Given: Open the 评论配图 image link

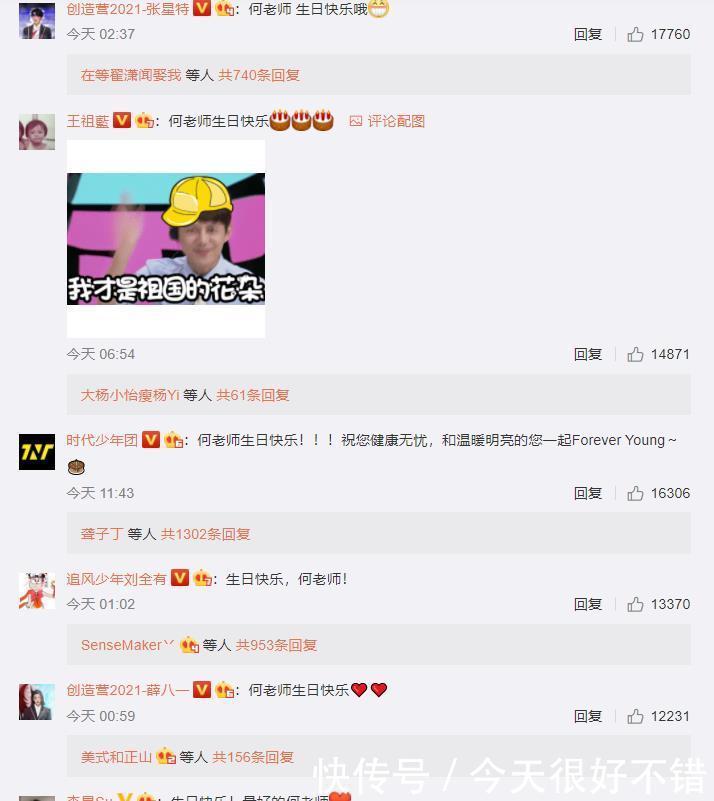Looking at the screenshot, I should pyautogui.click(x=387, y=121).
